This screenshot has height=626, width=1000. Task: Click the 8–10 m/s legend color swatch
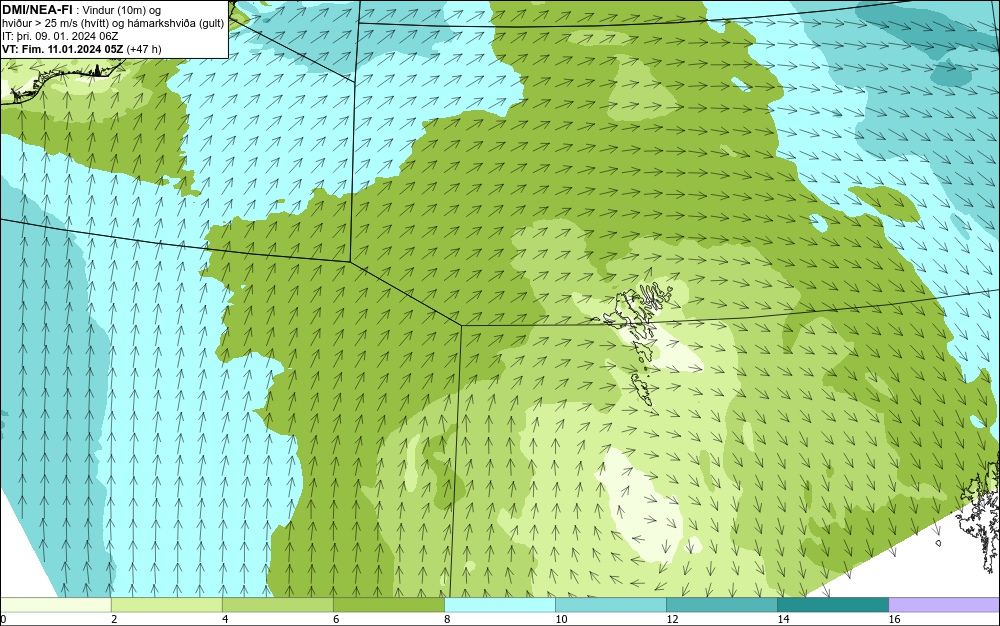pos(499,604)
